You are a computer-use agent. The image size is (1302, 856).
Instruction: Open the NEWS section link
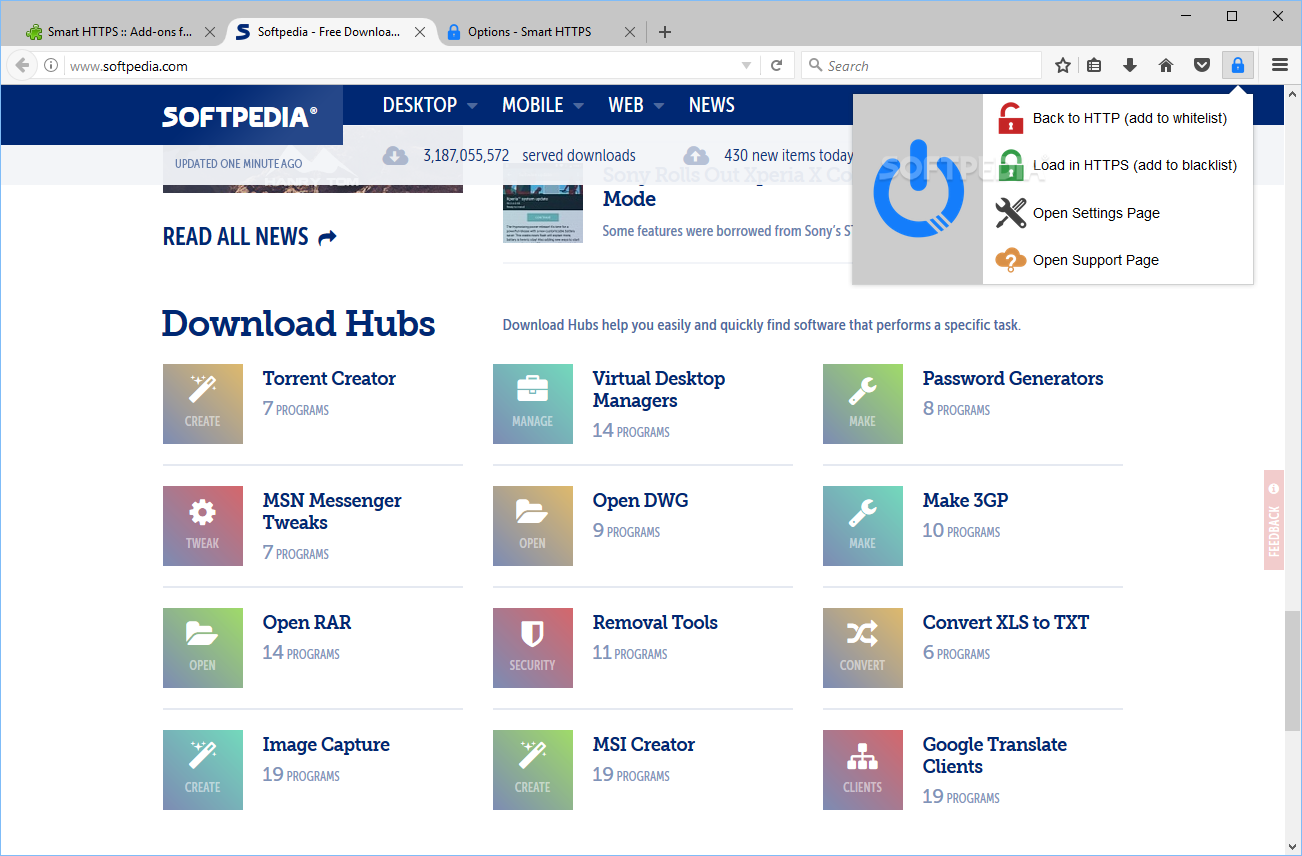(x=712, y=105)
